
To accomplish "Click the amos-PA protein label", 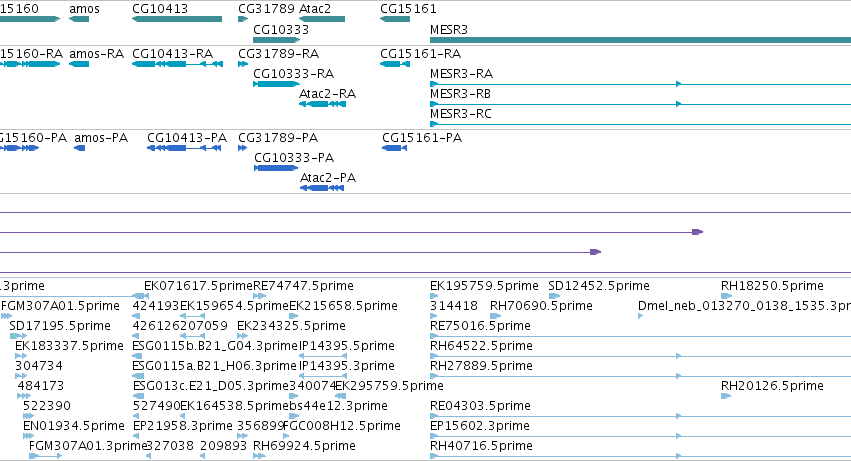I will click(x=101, y=138).
